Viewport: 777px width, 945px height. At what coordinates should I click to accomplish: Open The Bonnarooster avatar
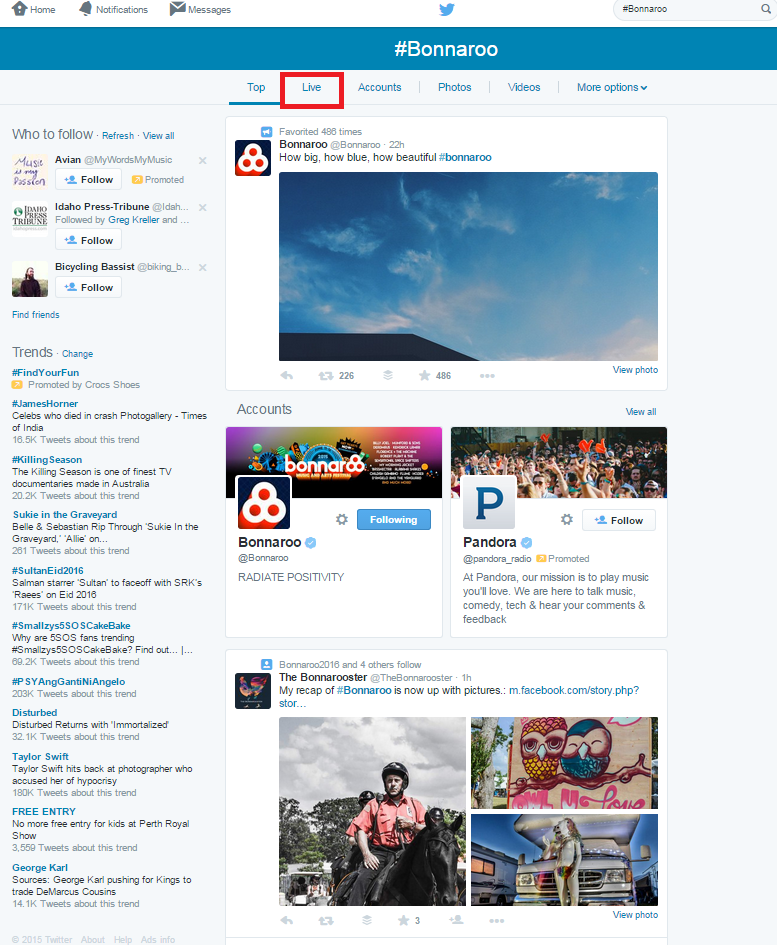click(253, 691)
